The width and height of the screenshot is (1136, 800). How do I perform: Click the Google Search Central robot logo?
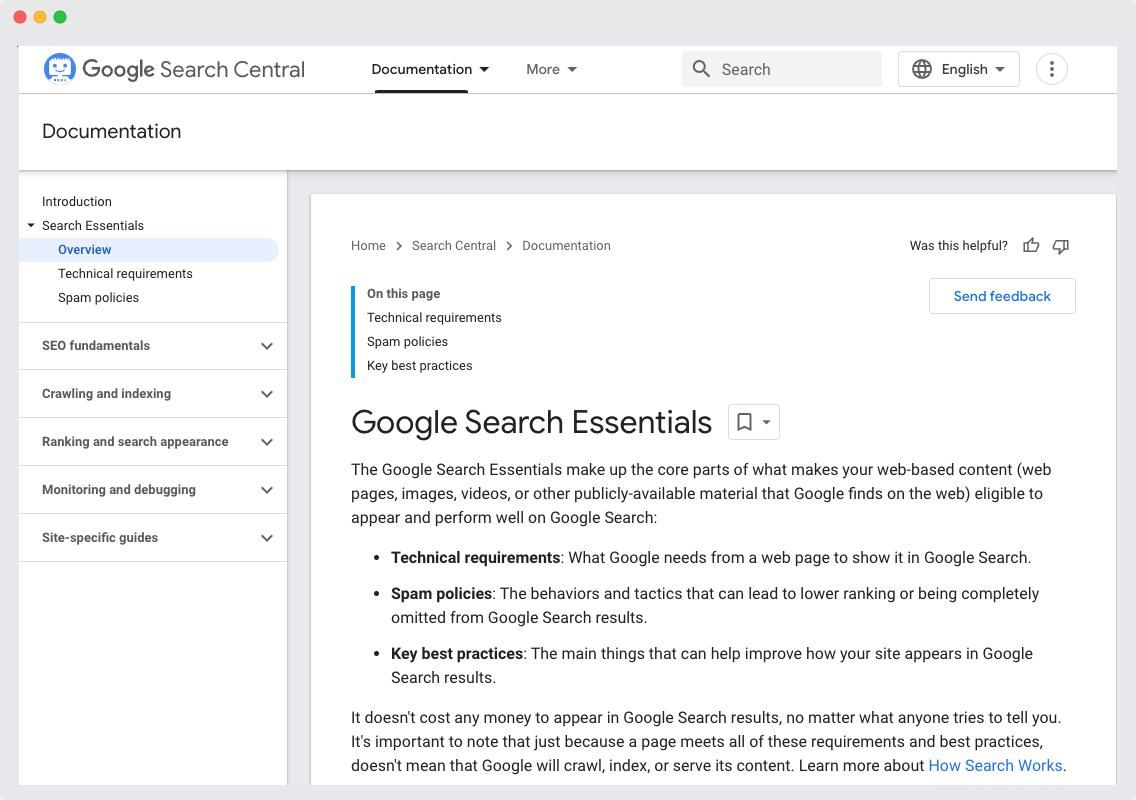(x=59, y=69)
